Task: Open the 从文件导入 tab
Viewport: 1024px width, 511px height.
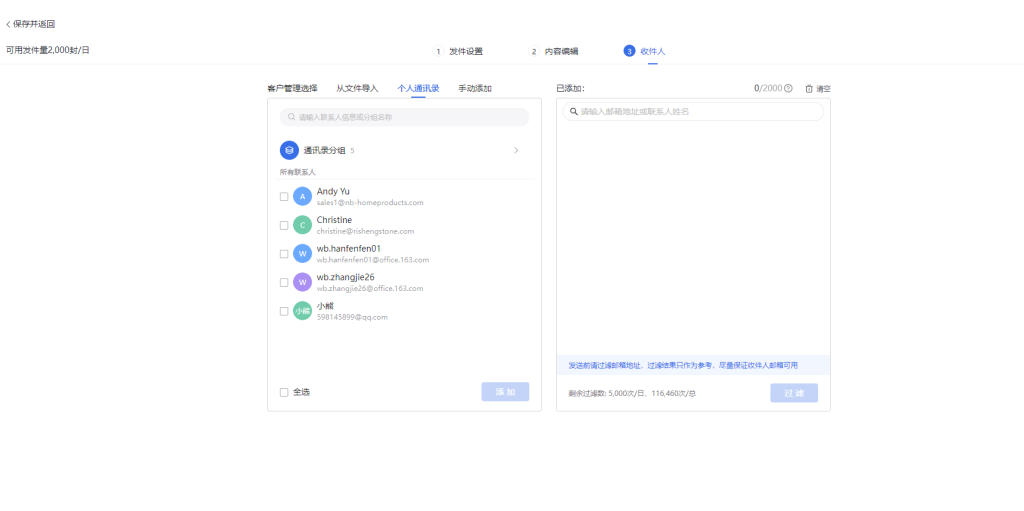Action: (357, 88)
